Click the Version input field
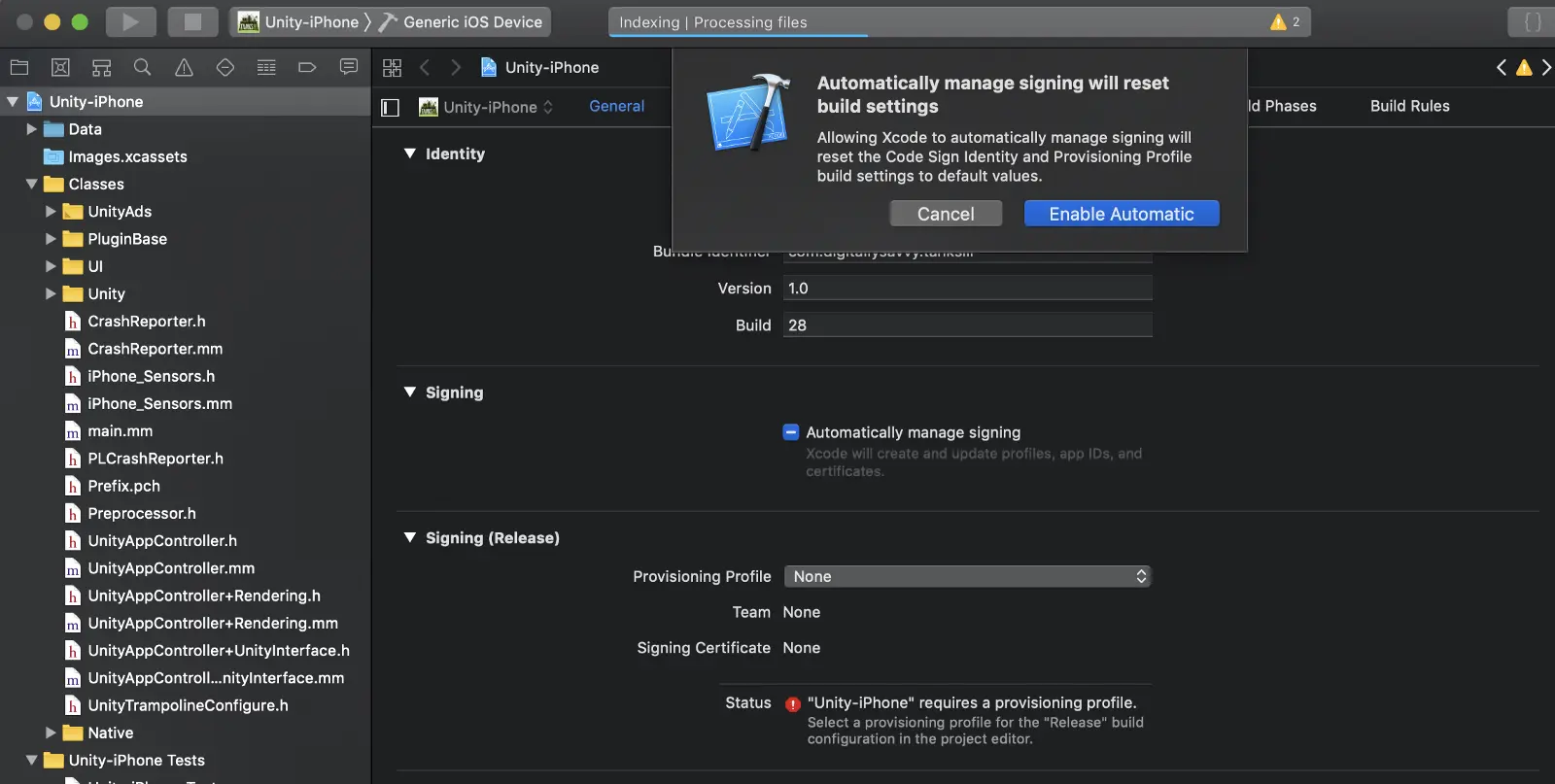 (x=967, y=289)
